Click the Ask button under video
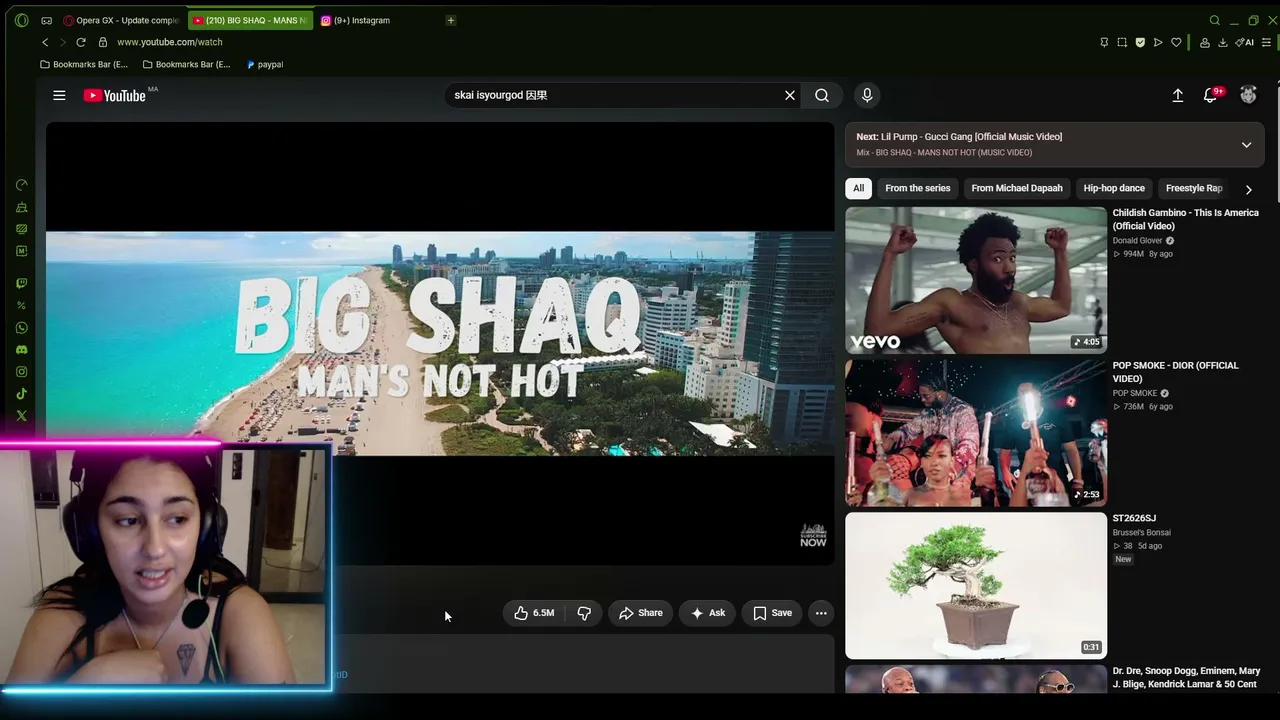 point(708,613)
